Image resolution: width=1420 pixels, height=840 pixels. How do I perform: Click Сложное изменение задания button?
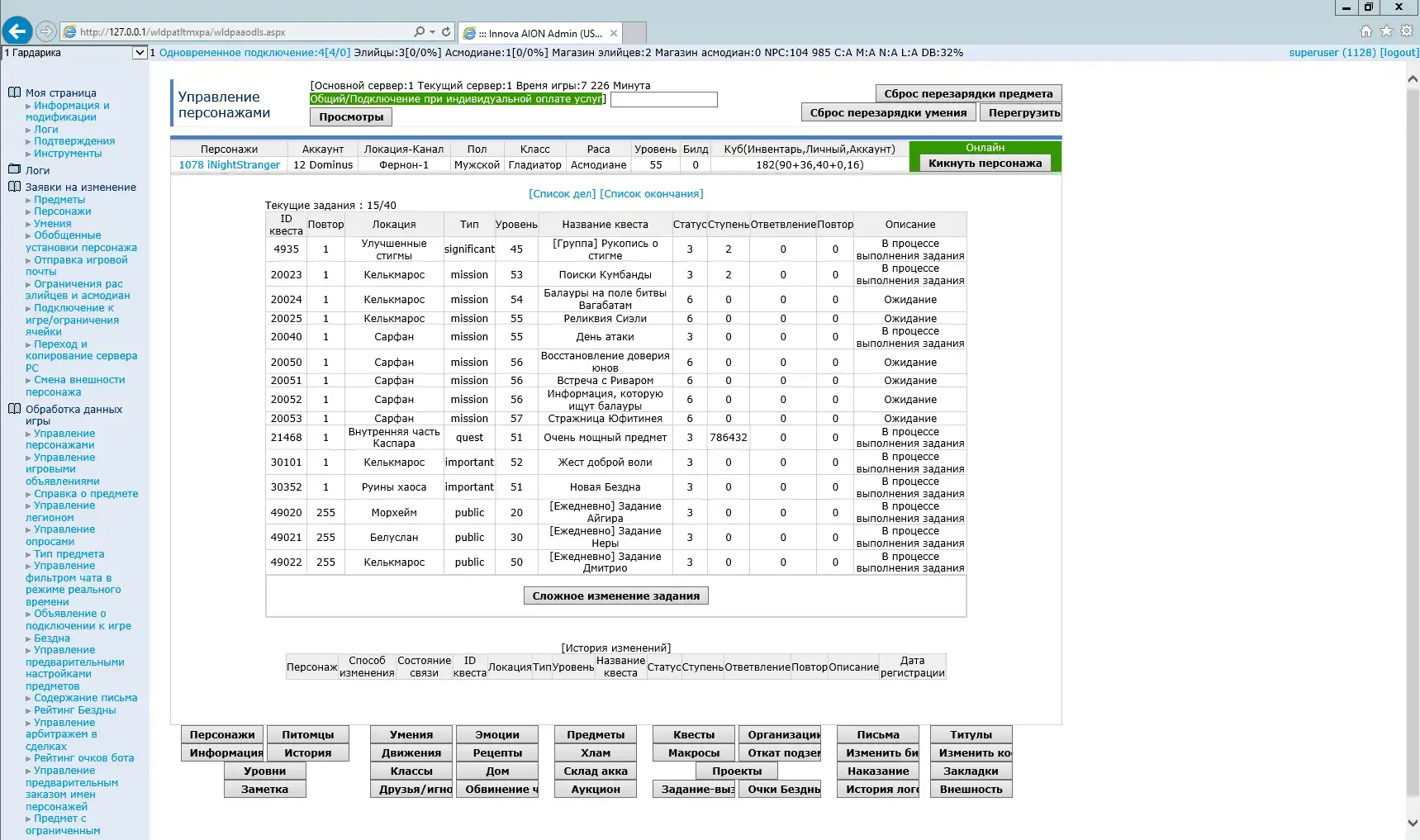(x=615, y=596)
